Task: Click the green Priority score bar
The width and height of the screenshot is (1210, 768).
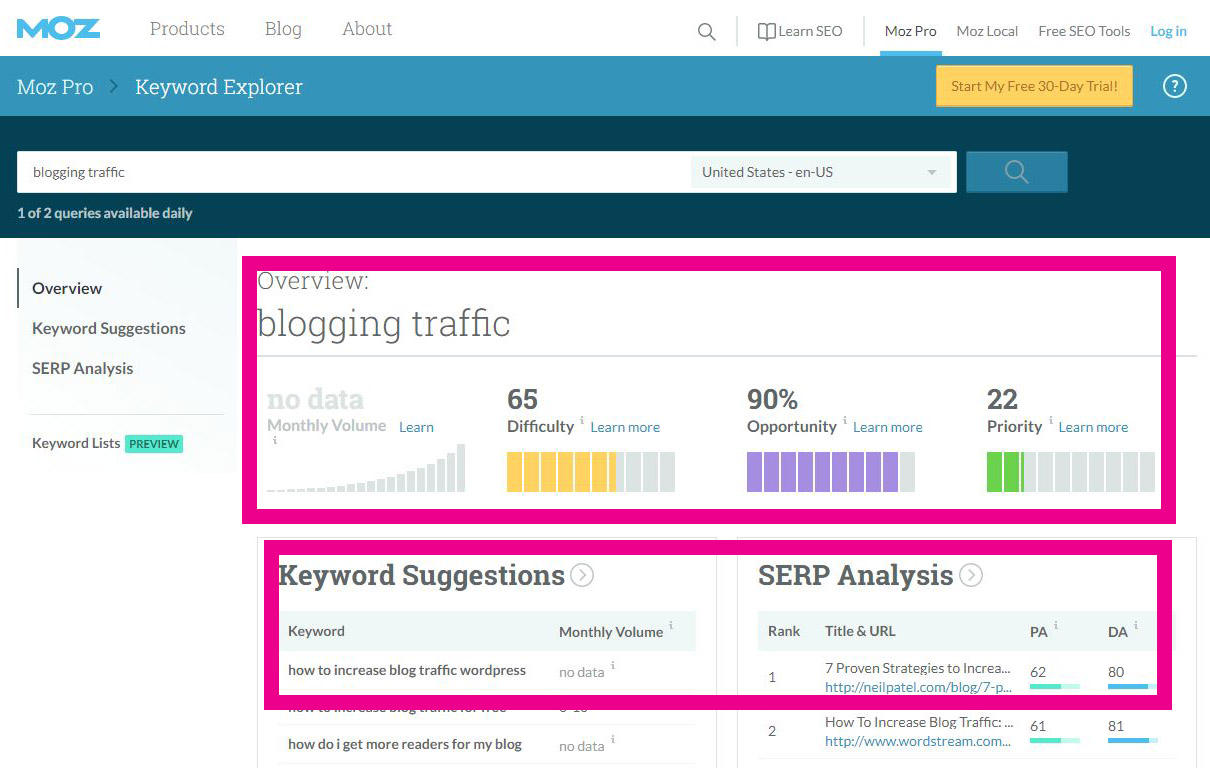Action: 1071,472
